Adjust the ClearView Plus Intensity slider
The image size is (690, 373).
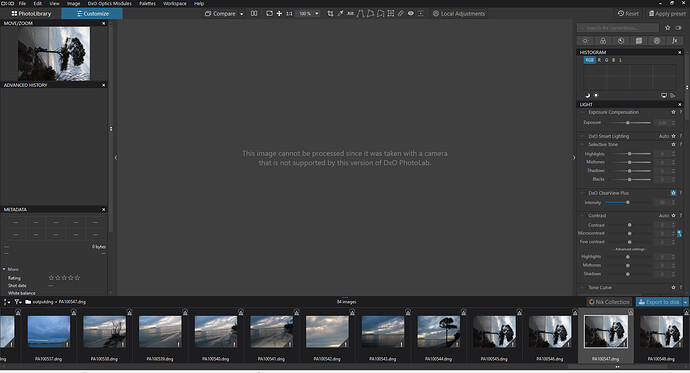click(x=628, y=202)
